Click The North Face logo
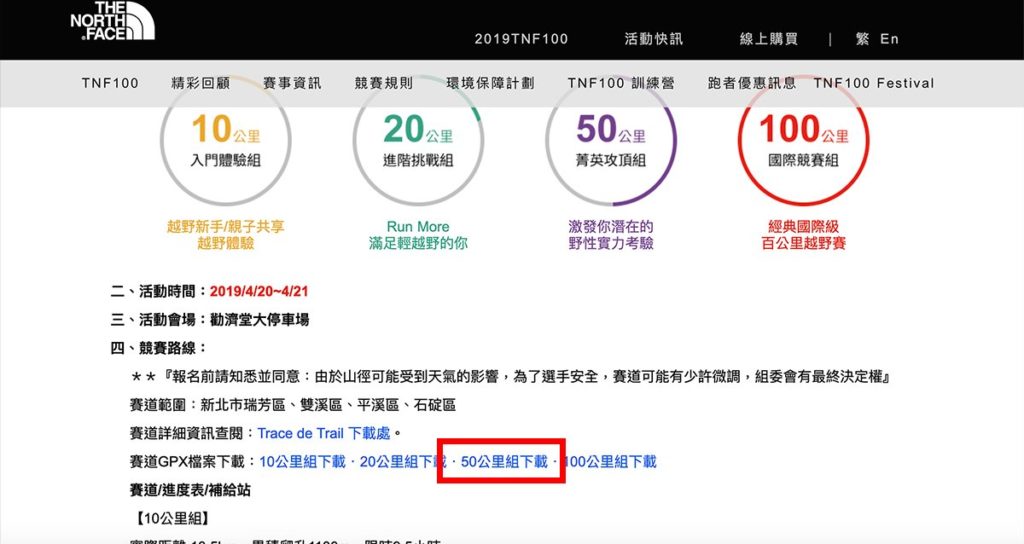 click(112, 21)
